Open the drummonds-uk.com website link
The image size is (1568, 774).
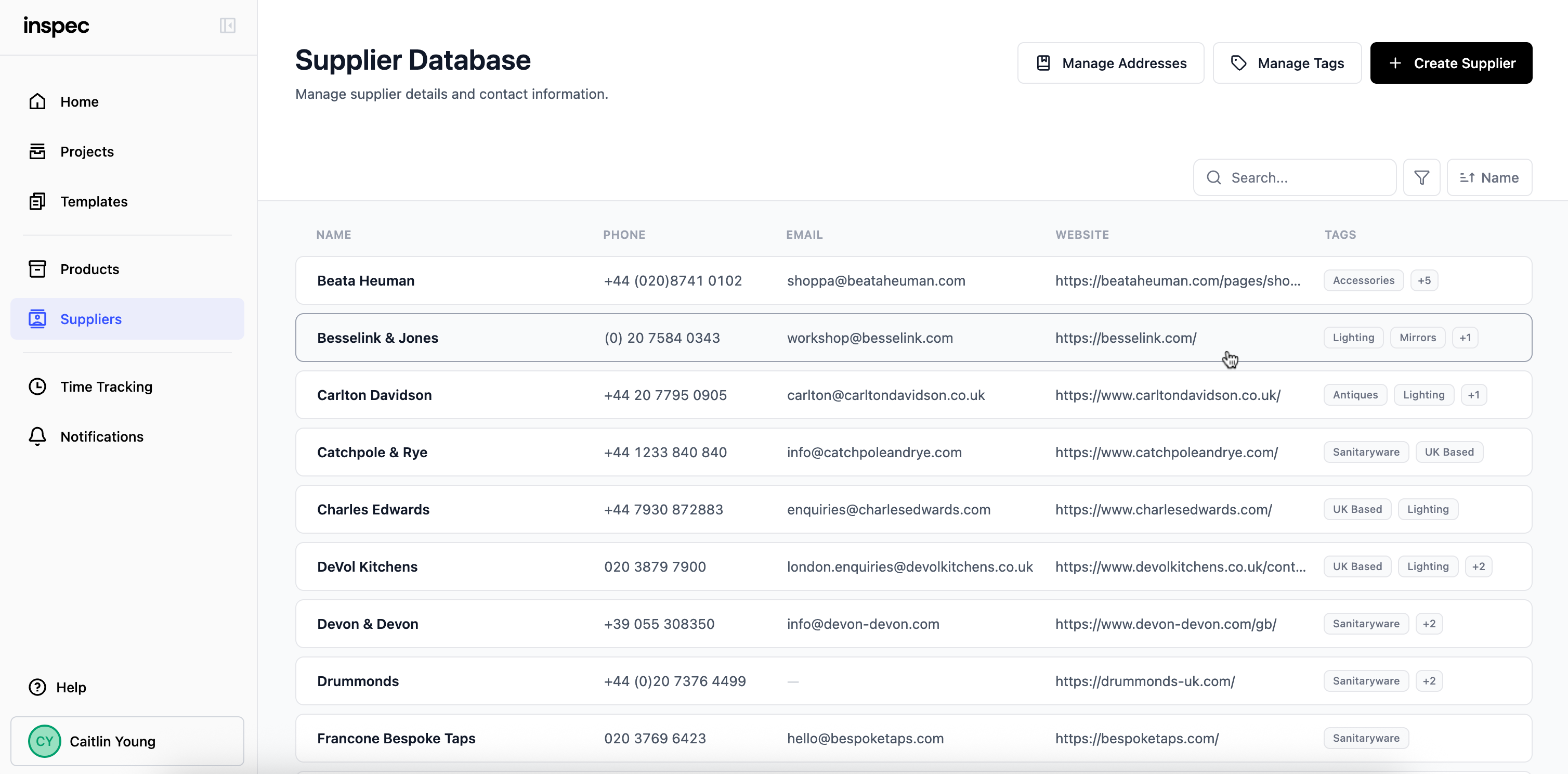(x=1145, y=681)
